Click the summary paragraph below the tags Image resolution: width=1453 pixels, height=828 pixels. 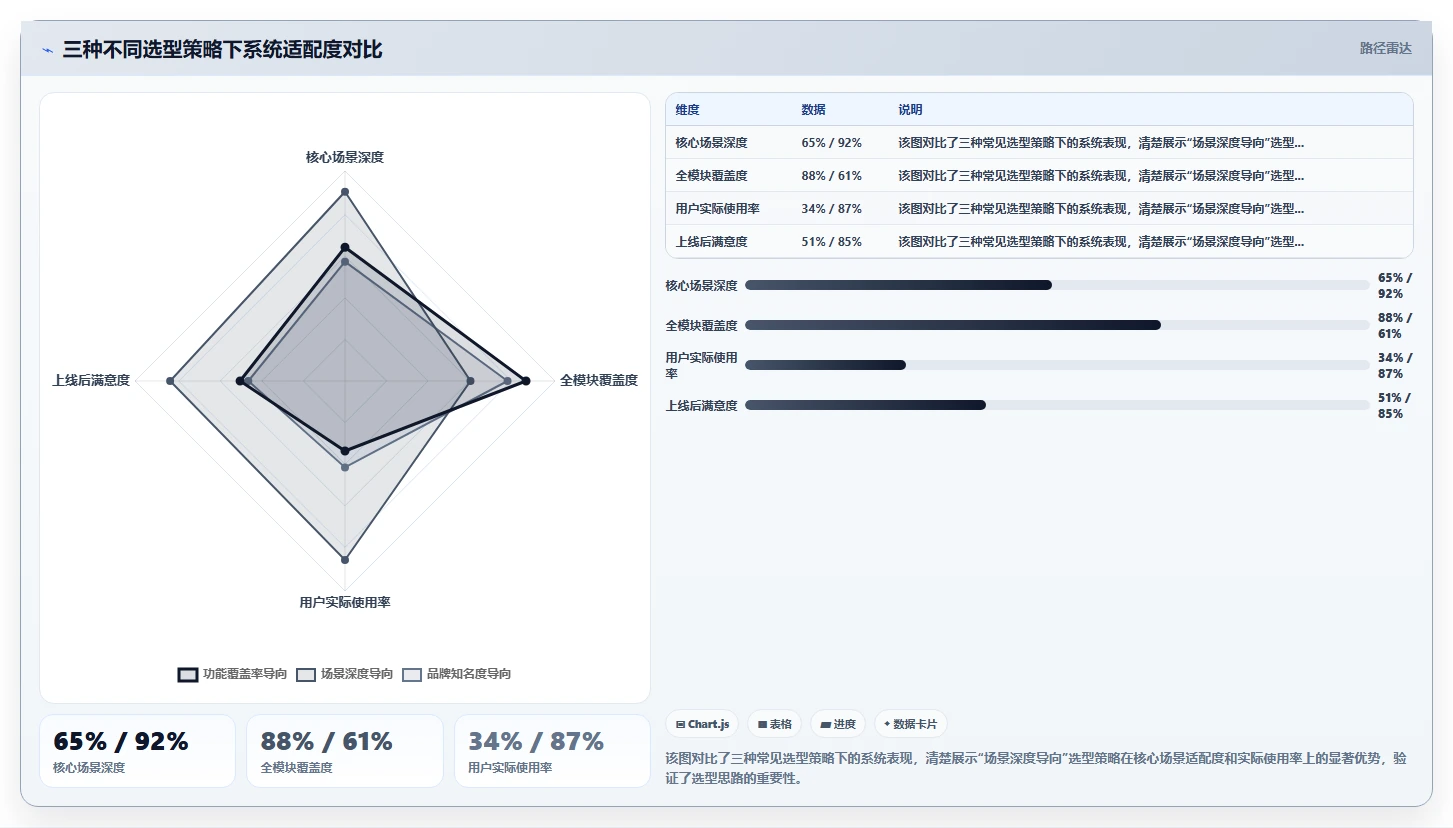click(1036, 768)
